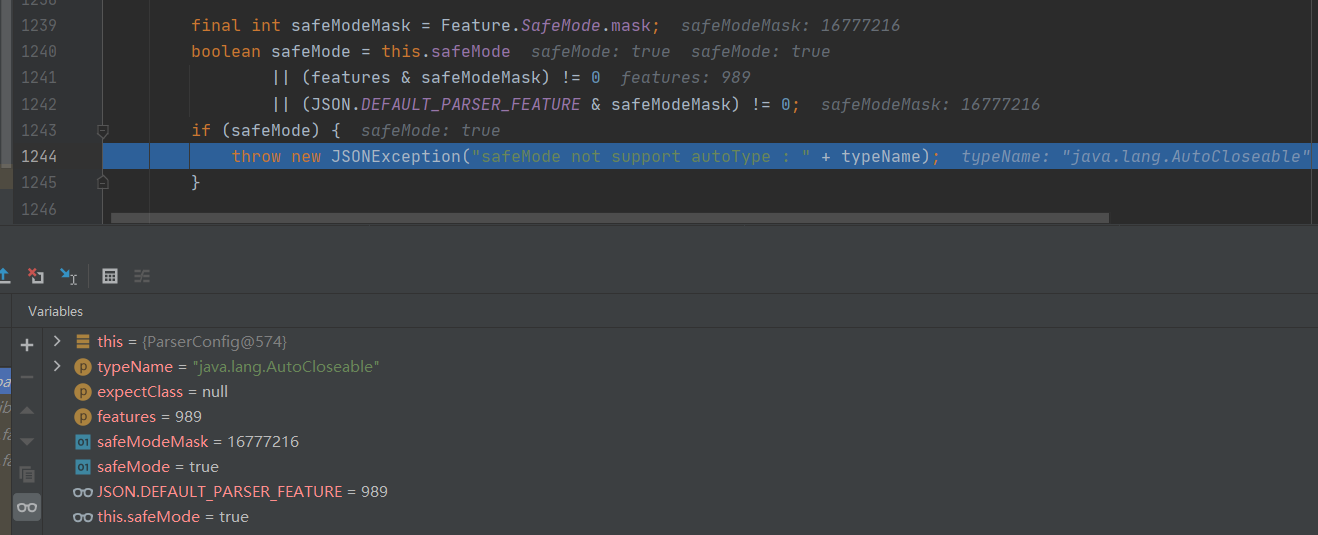Viewport: 1318px width, 535px height.
Task: Click the Step Out debugger icon
Action: pos(3,275)
